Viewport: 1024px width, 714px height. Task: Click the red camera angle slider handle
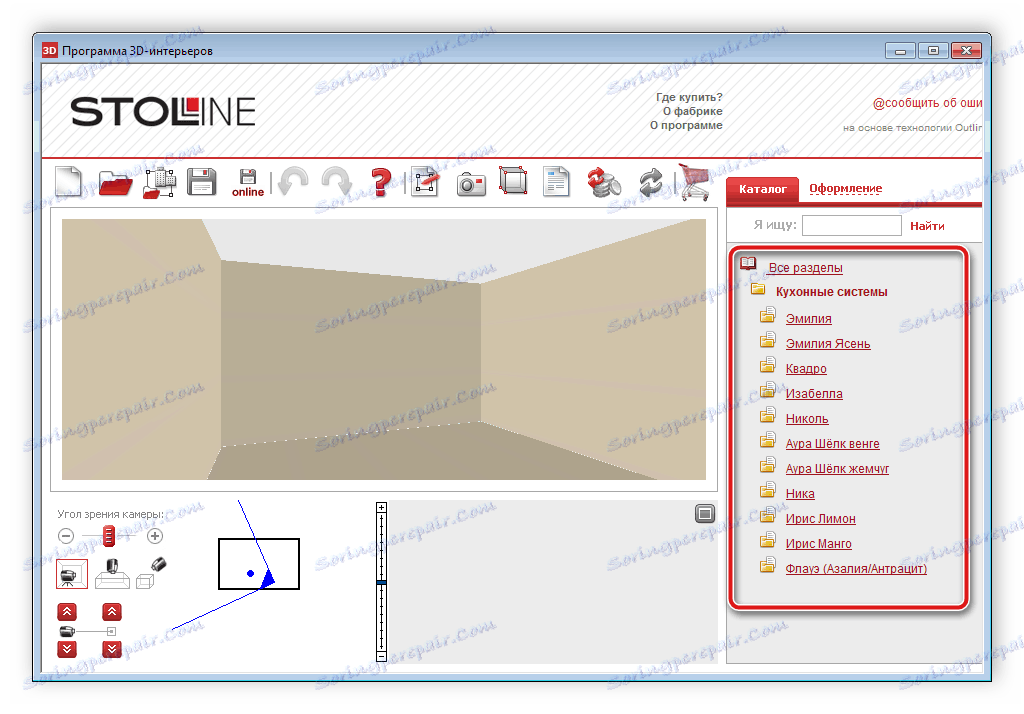click(x=108, y=536)
